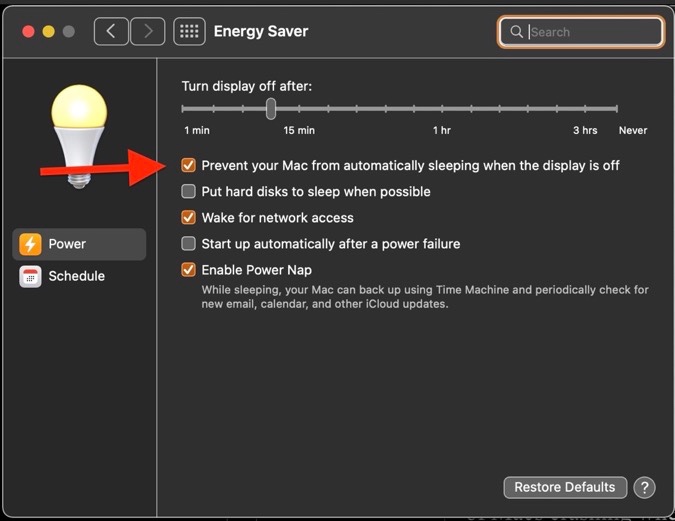This screenshot has height=521, width=675.
Task: Click the Energy Saver window title
Action: pyautogui.click(x=261, y=31)
